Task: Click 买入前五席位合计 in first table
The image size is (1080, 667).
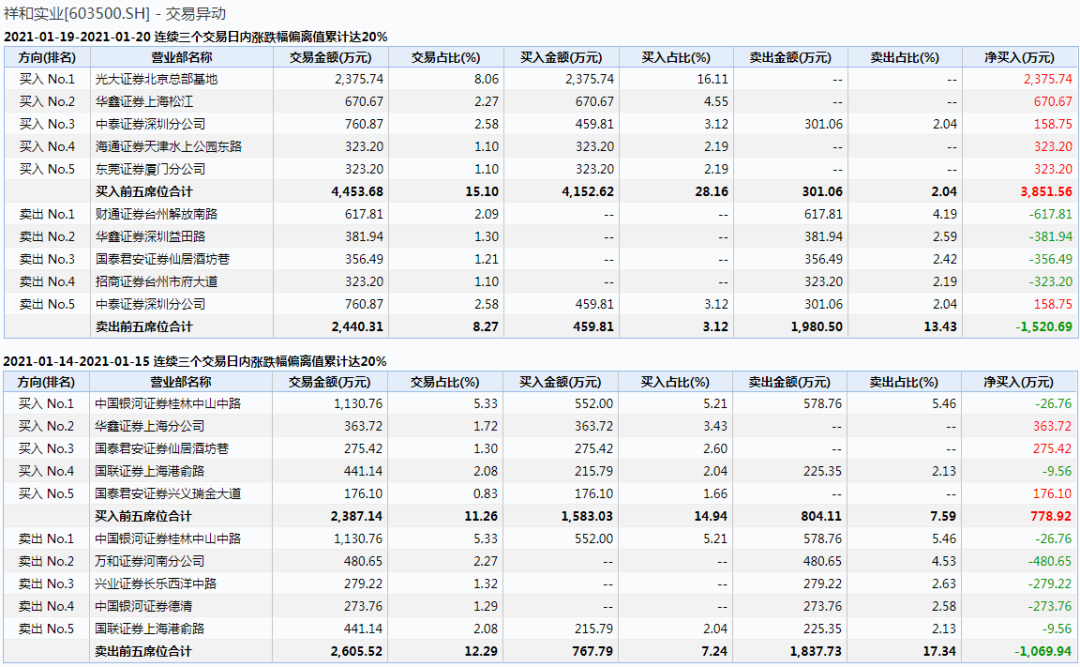Action: 144,192
